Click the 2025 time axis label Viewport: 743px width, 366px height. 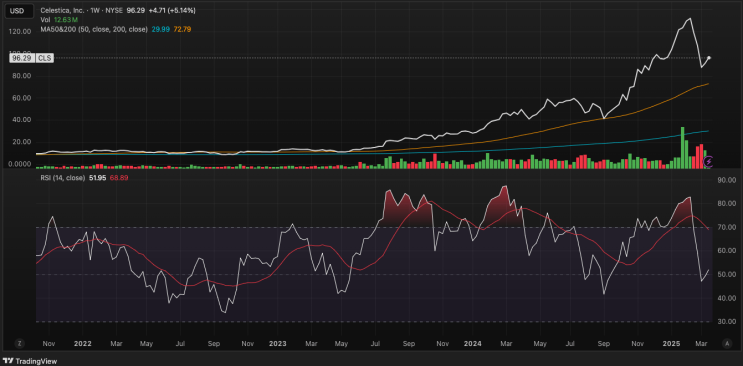[x=671, y=343]
